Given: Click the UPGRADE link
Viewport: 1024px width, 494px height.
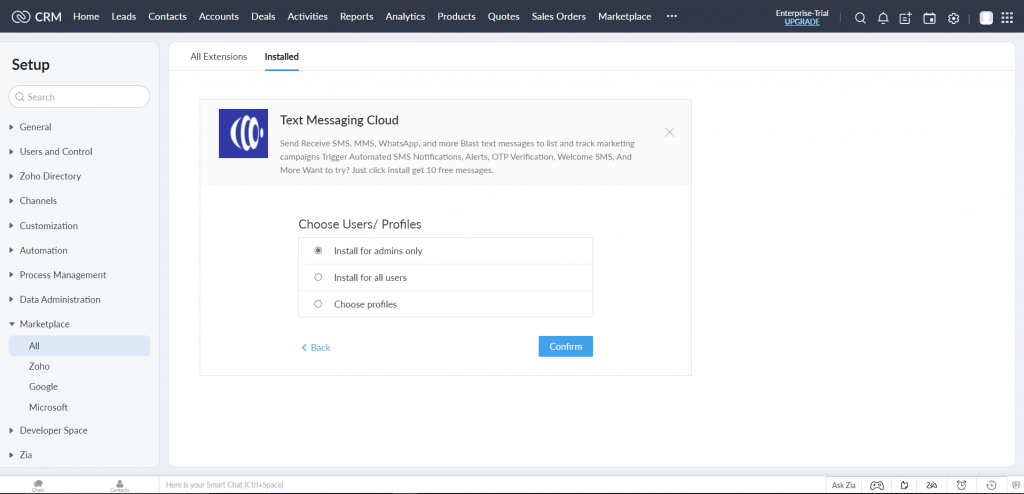Looking at the screenshot, I should click(x=802, y=22).
